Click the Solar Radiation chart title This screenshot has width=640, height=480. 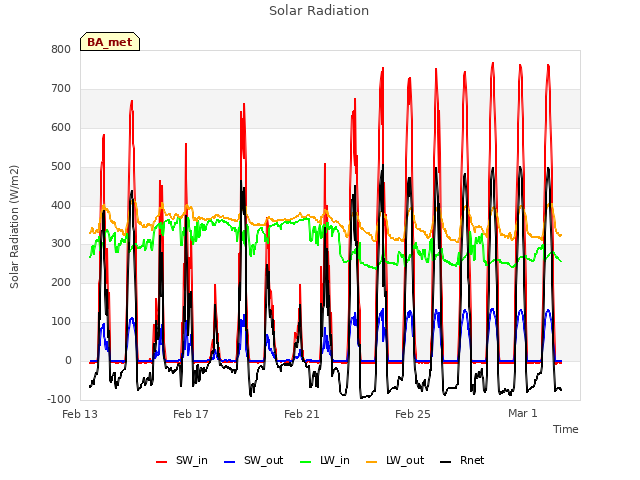pos(319,11)
